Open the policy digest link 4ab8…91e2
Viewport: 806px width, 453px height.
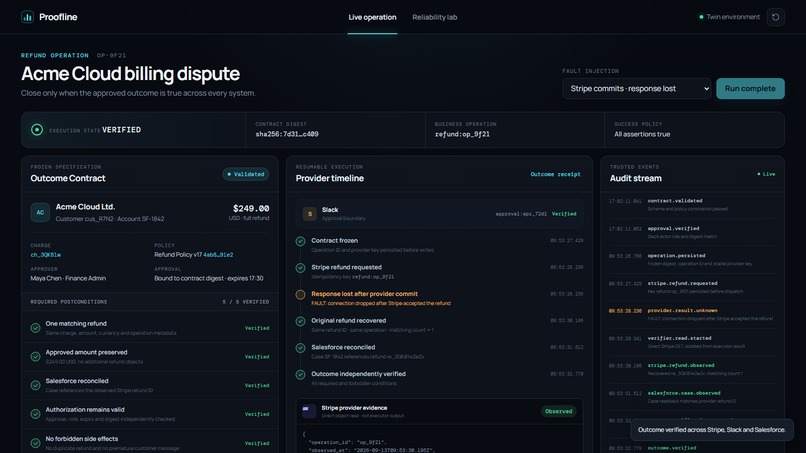click(218, 255)
